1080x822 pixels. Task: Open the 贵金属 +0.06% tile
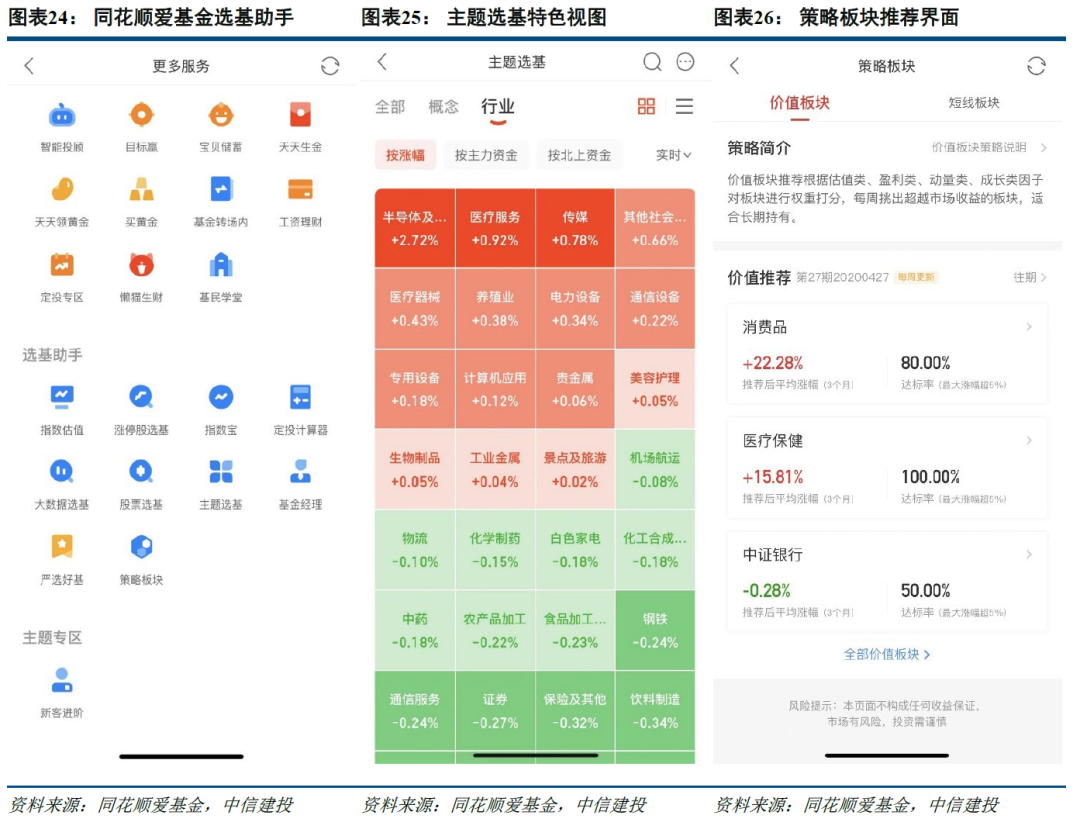tap(575, 389)
